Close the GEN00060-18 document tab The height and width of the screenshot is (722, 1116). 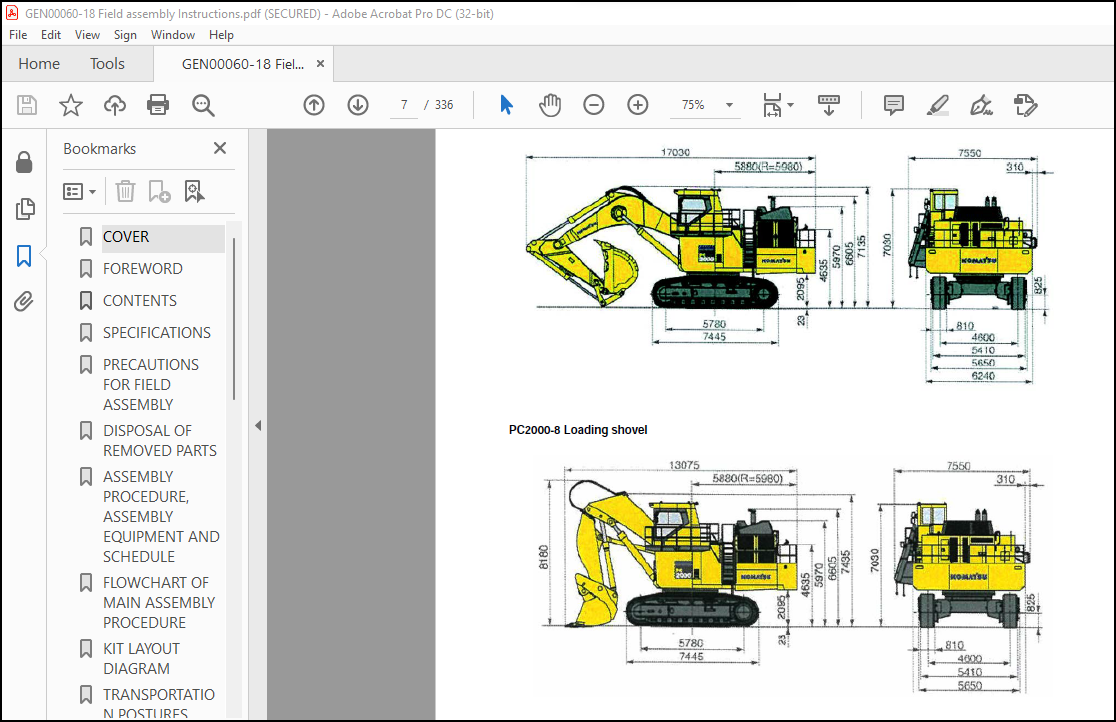[x=320, y=63]
